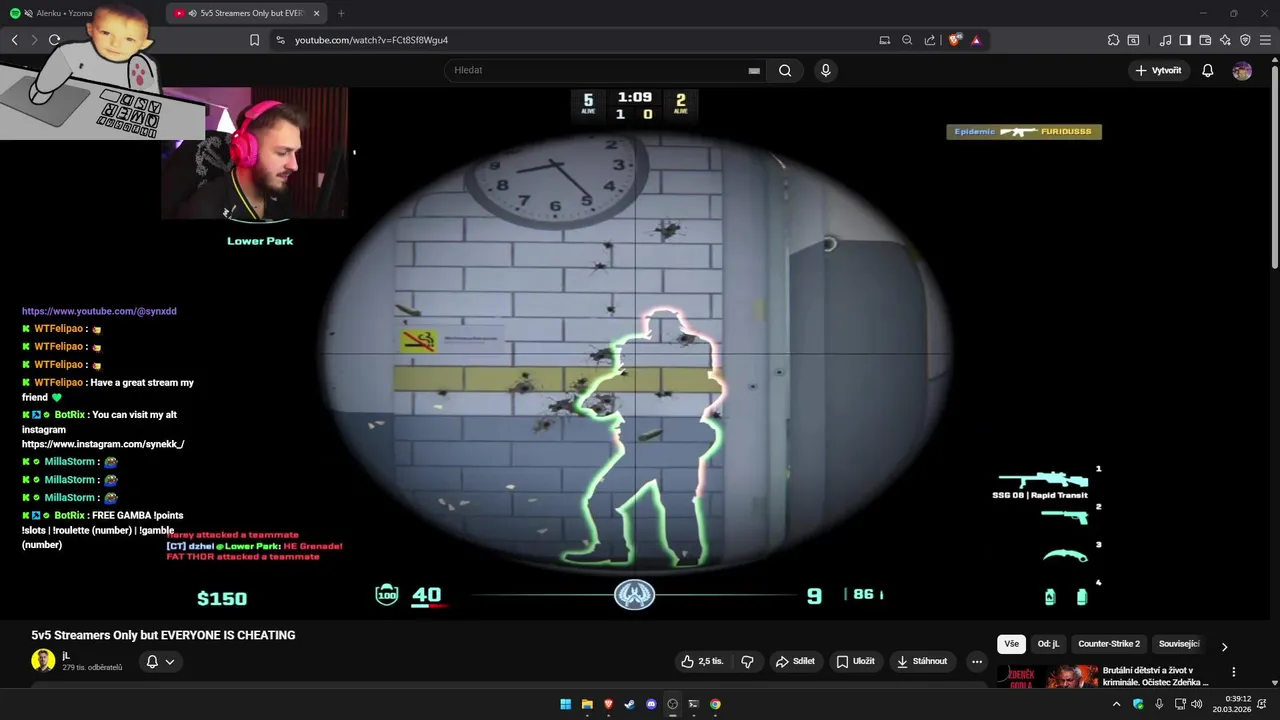Viewport: 1280px width, 720px height.
Task: Open Steam from the taskbar
Action: tap(629, 704)
